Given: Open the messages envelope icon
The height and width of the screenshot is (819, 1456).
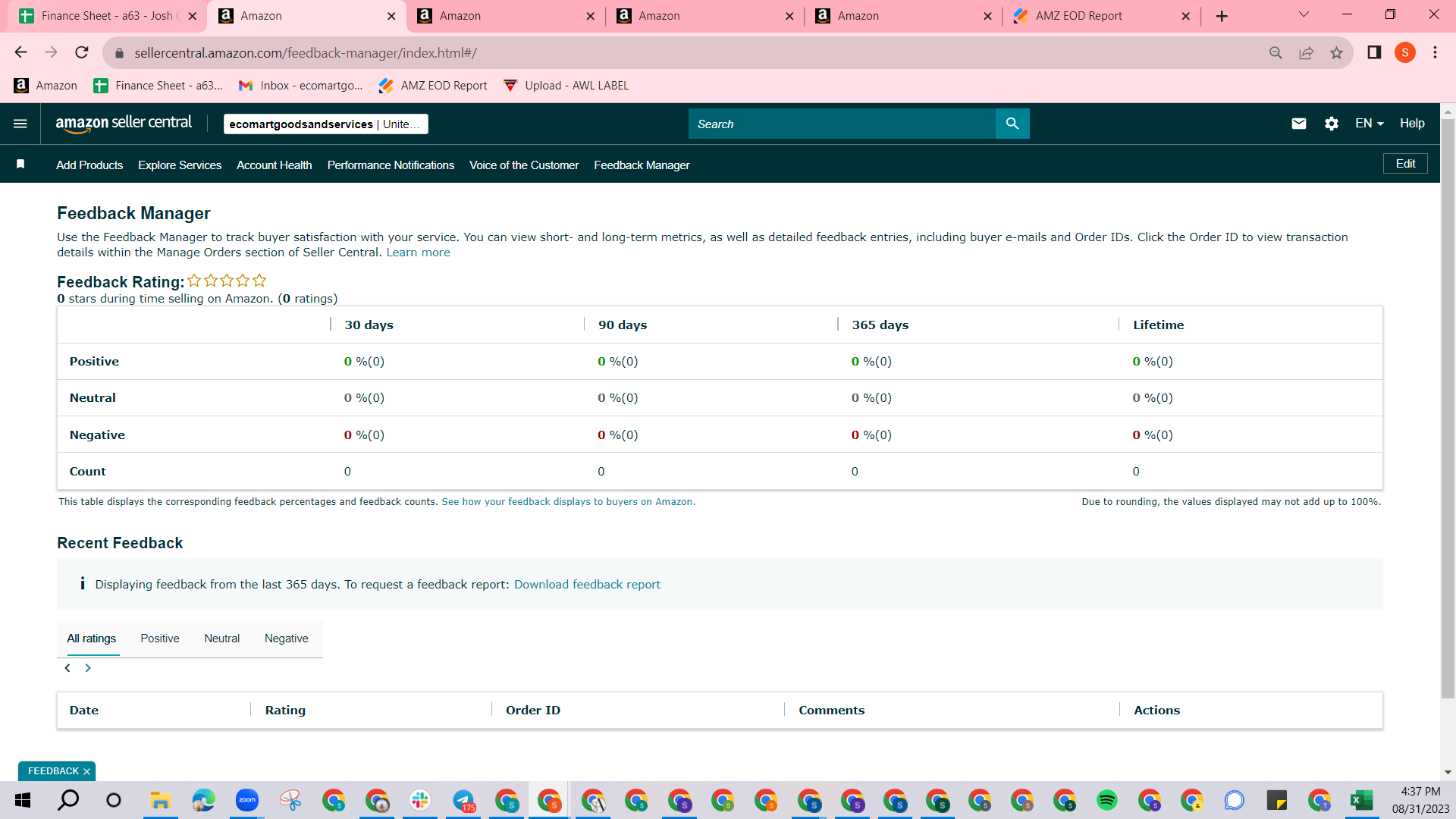Looking at the screenshot, I should point(1299,124).
